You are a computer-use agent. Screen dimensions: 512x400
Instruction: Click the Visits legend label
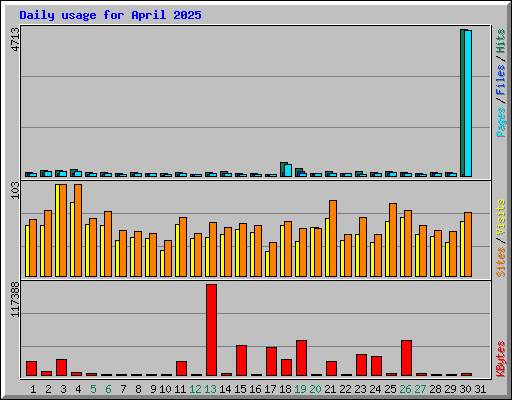(501, 218)
